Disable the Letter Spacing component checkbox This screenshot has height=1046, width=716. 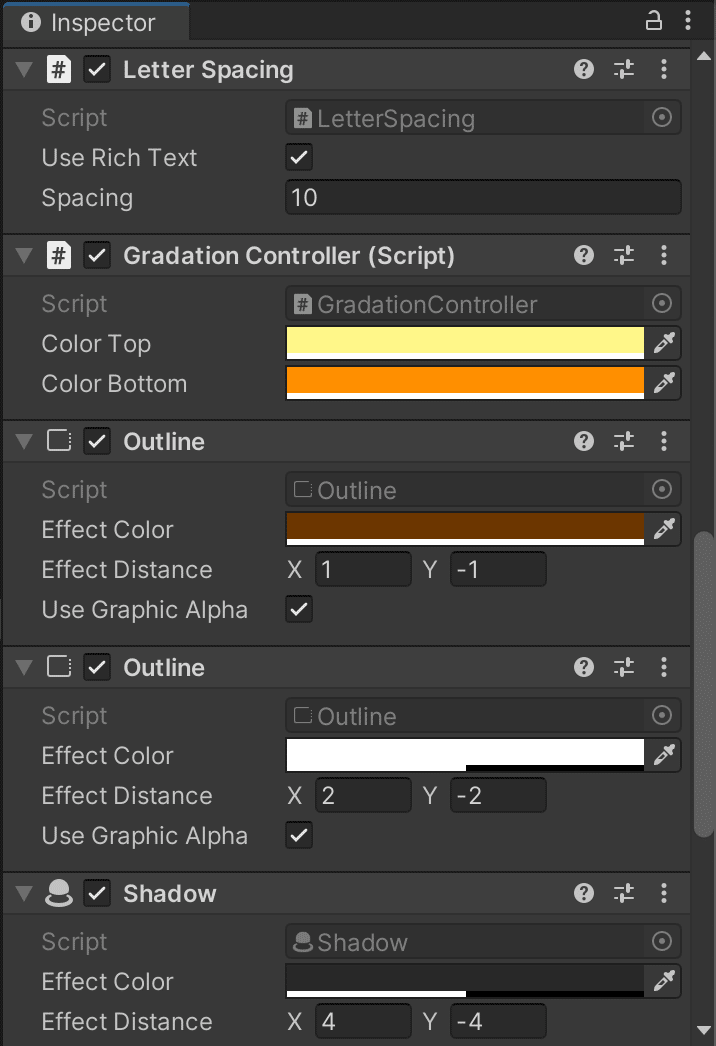pos(97,69)
